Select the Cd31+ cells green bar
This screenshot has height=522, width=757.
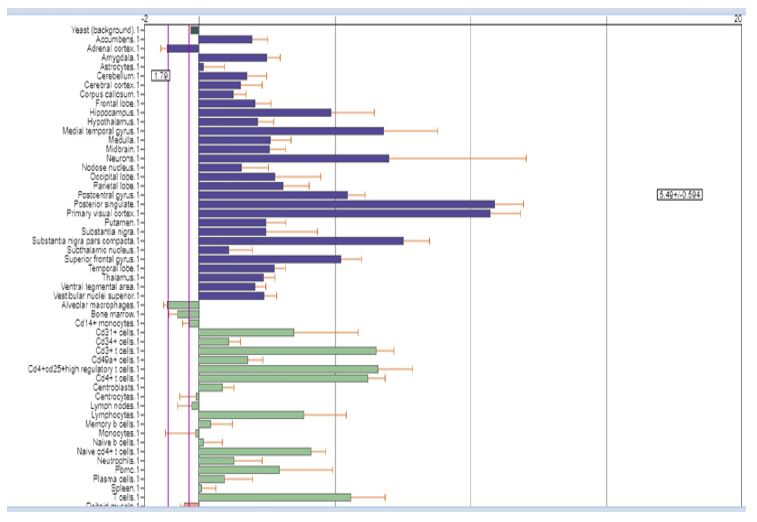pos(246,332)
